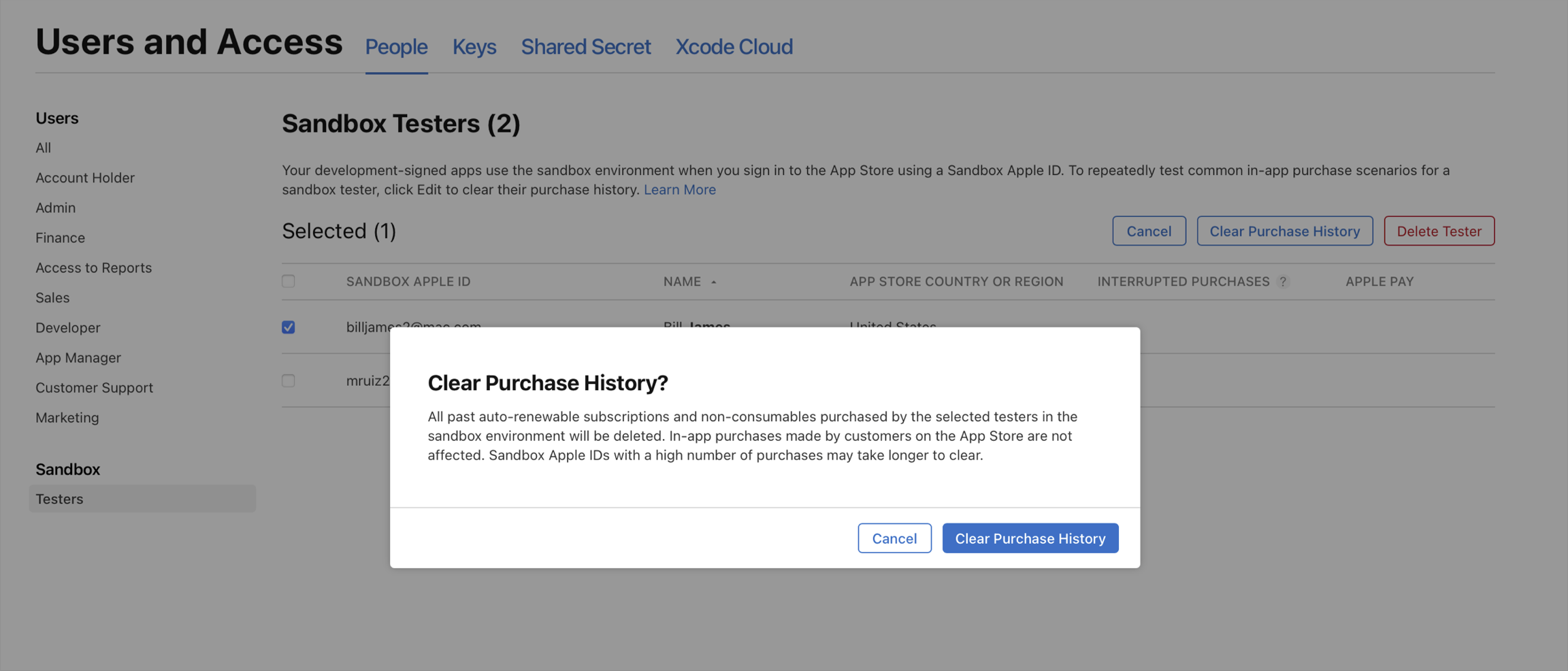Open Customer Support in sidebar
Image resolution: width=1568 pixels, height=671 pixels.
click(x=94, y=387)
